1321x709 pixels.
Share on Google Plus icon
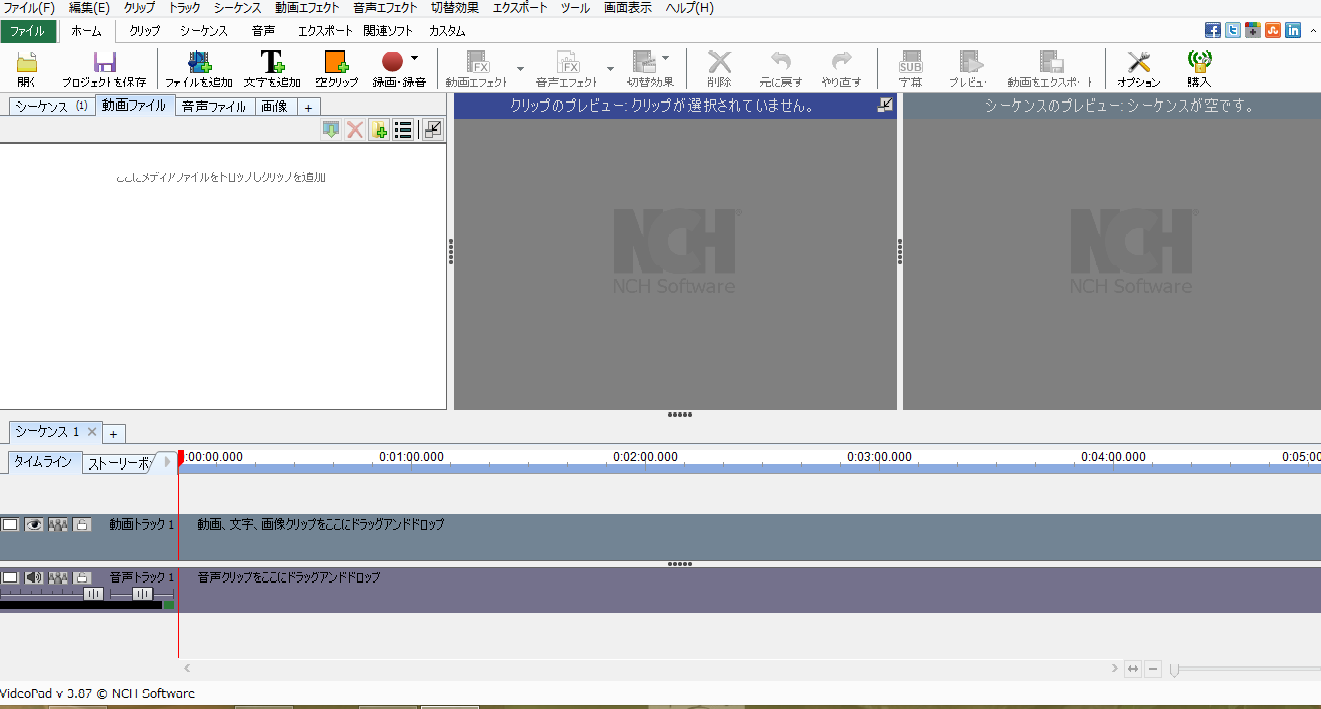(x=1252, y=30)
